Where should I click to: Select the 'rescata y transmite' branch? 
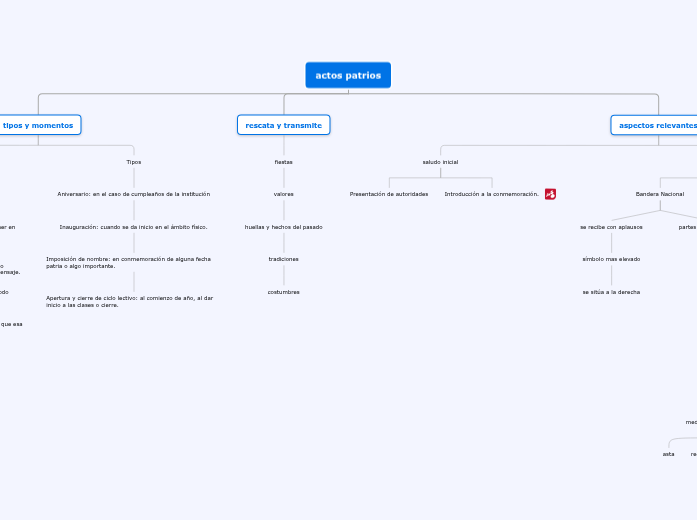click(284, 125)
